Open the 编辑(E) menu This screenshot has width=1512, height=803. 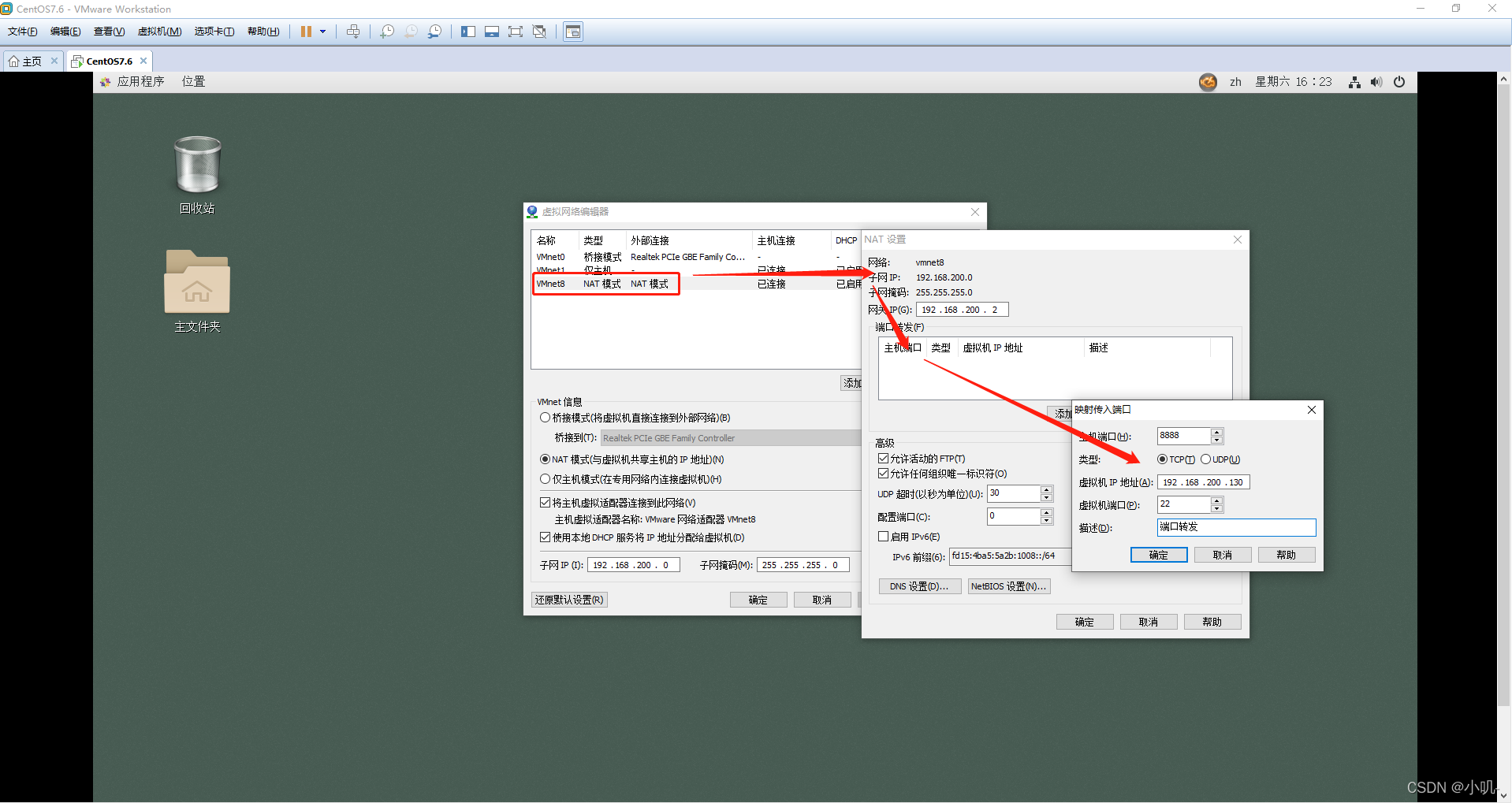(x=65, y=32)
